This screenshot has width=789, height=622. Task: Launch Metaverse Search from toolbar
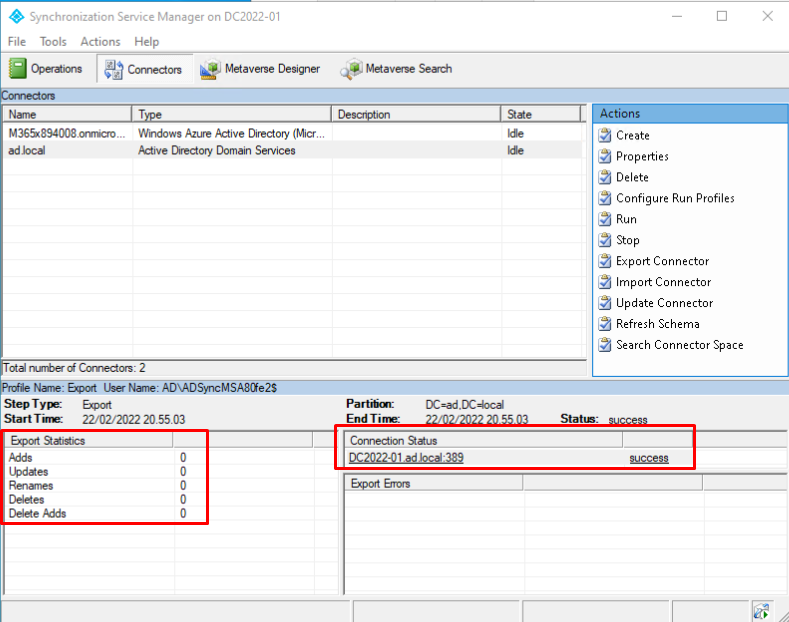[396, 69]
